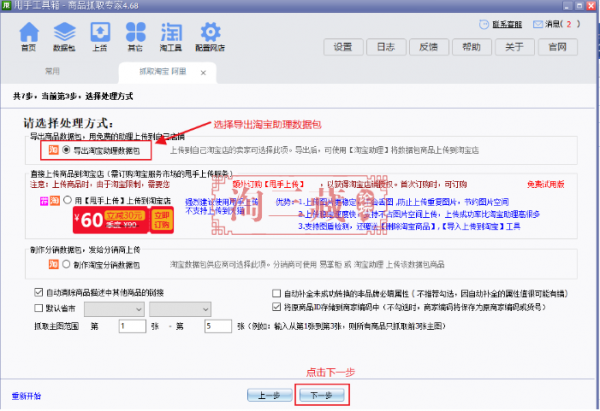
Task: Toggle 将原商品ID存储到商家编码中 checkbox
Action: click(x=276, y=307)
